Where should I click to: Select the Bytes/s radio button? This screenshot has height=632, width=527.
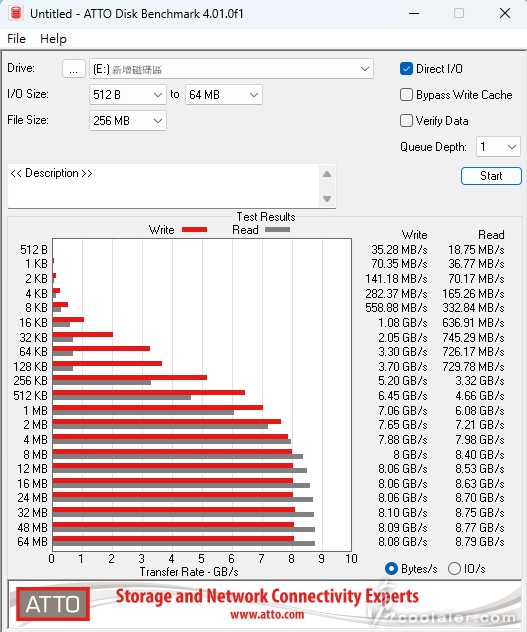coord(392,568)
